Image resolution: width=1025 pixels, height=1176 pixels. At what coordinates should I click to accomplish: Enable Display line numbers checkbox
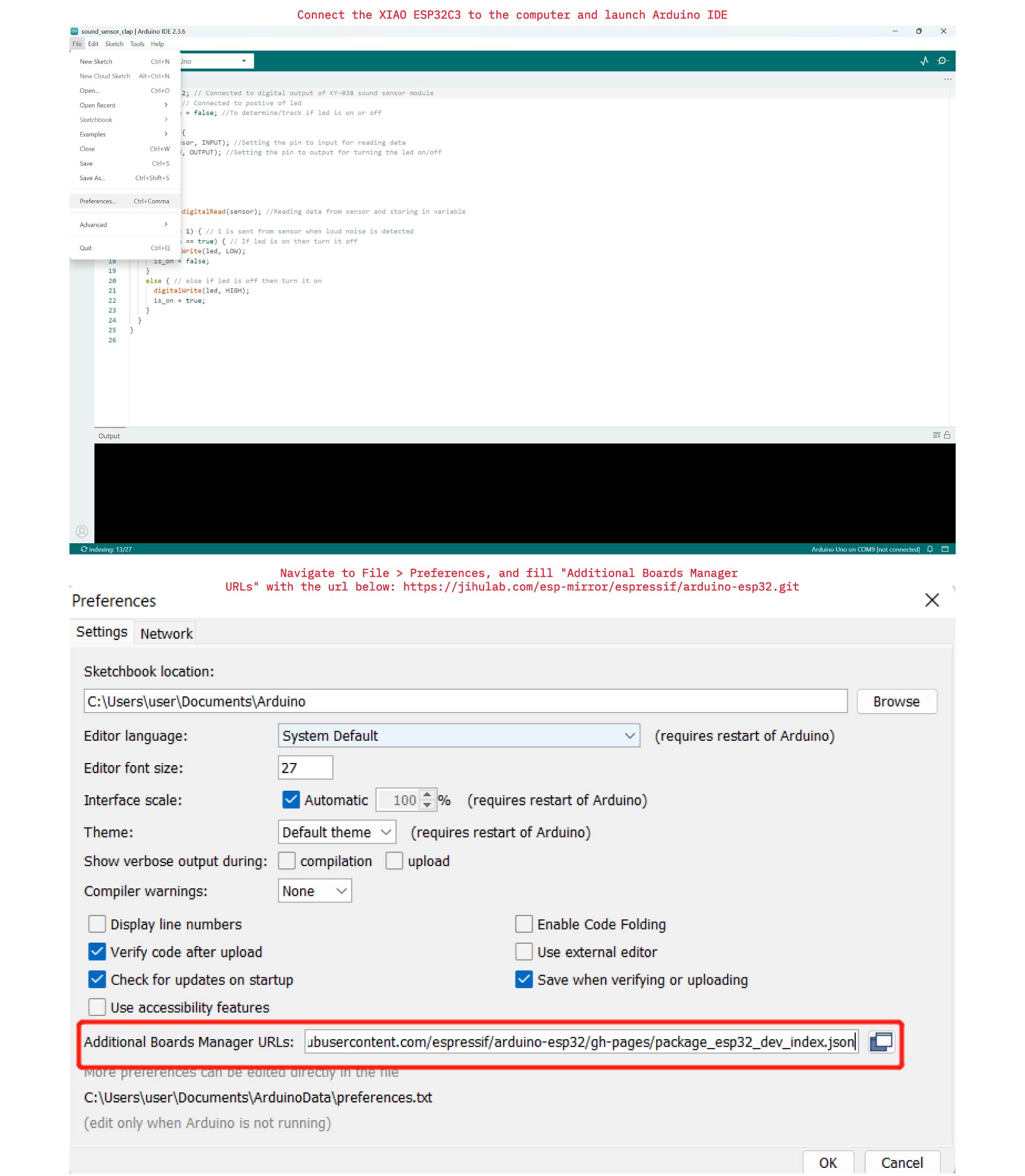click(x=97, y=924)
